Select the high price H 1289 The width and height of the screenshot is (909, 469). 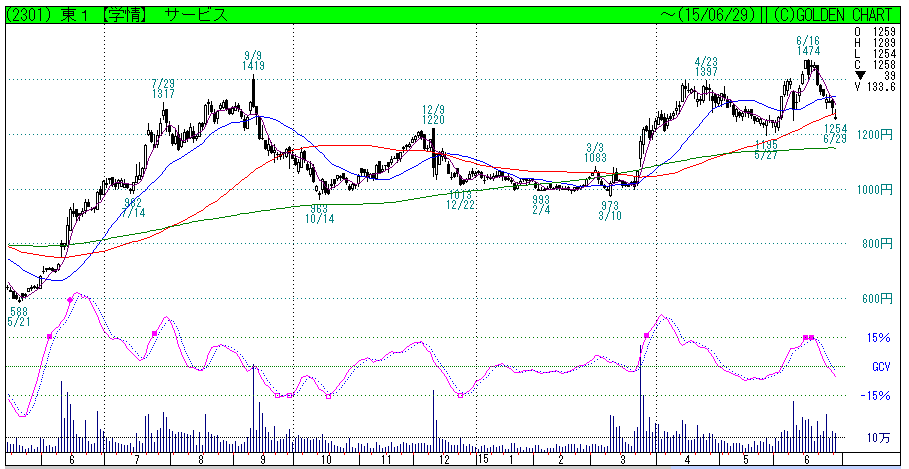[x=875, y=42]
